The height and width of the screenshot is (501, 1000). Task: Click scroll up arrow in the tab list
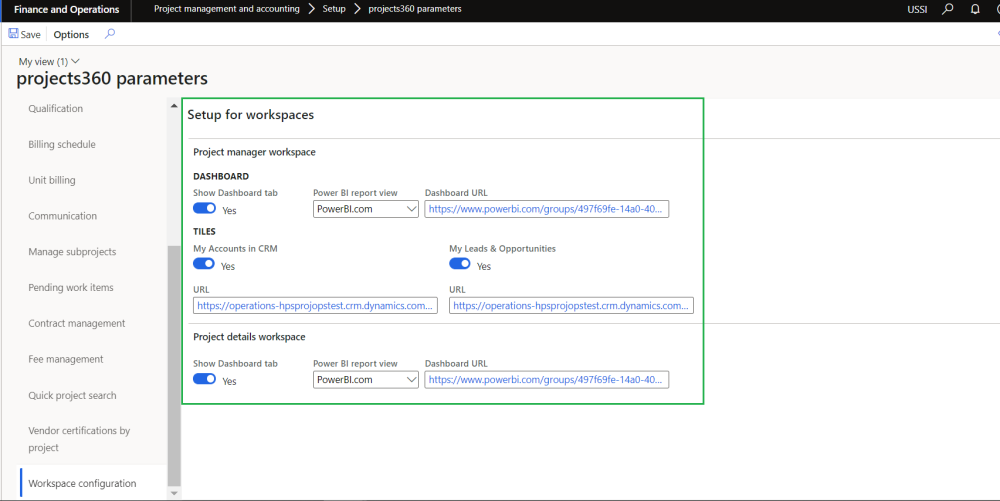(x=174, y=106)
